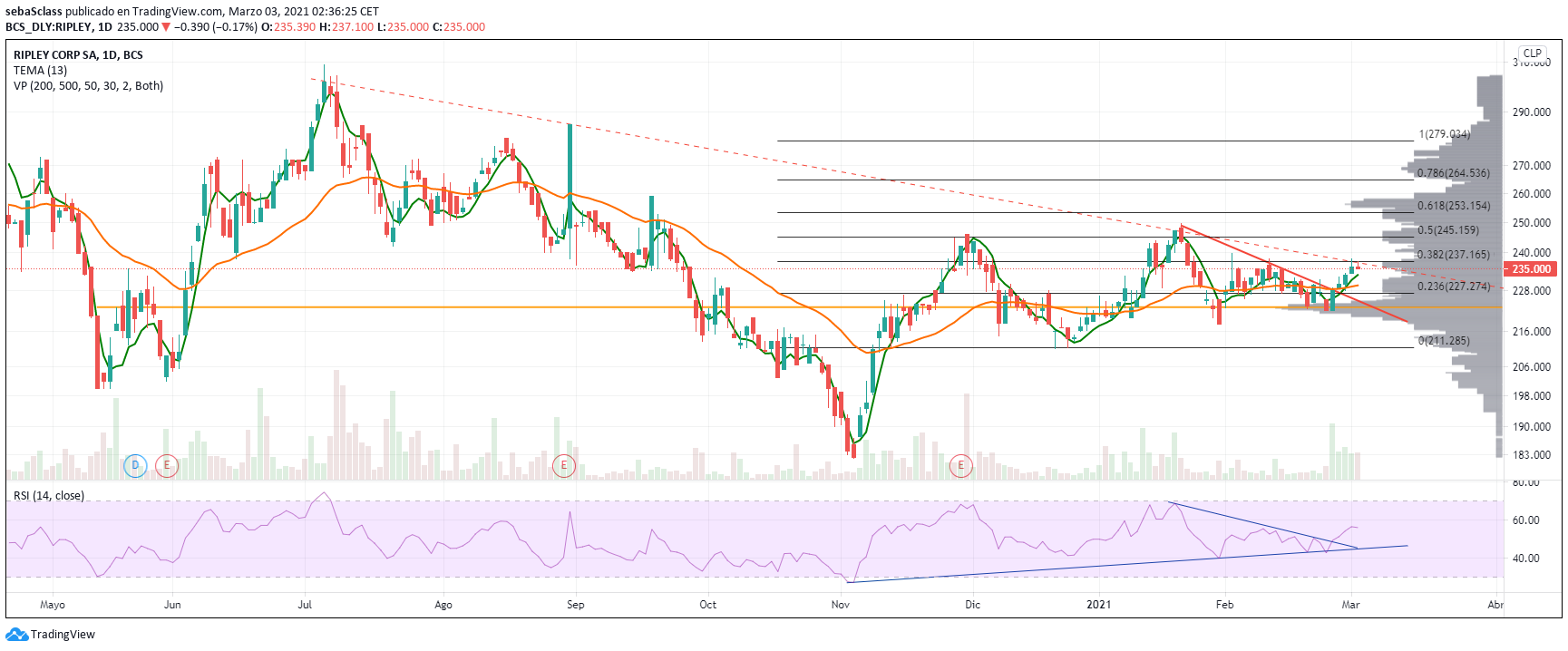Click the 1(279.034) Fibonacci level label
The width and height of the screenshot is (1568, 651).
(1445, 134)
